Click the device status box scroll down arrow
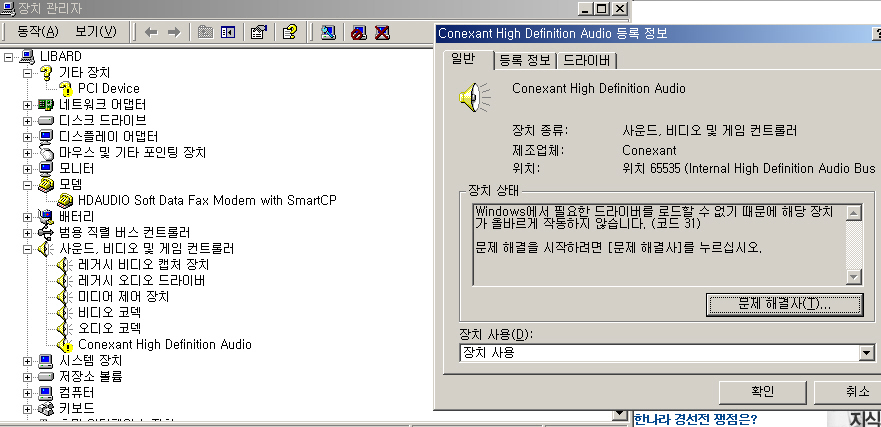This screenshot has width=881, height=427. click(853, 277)
